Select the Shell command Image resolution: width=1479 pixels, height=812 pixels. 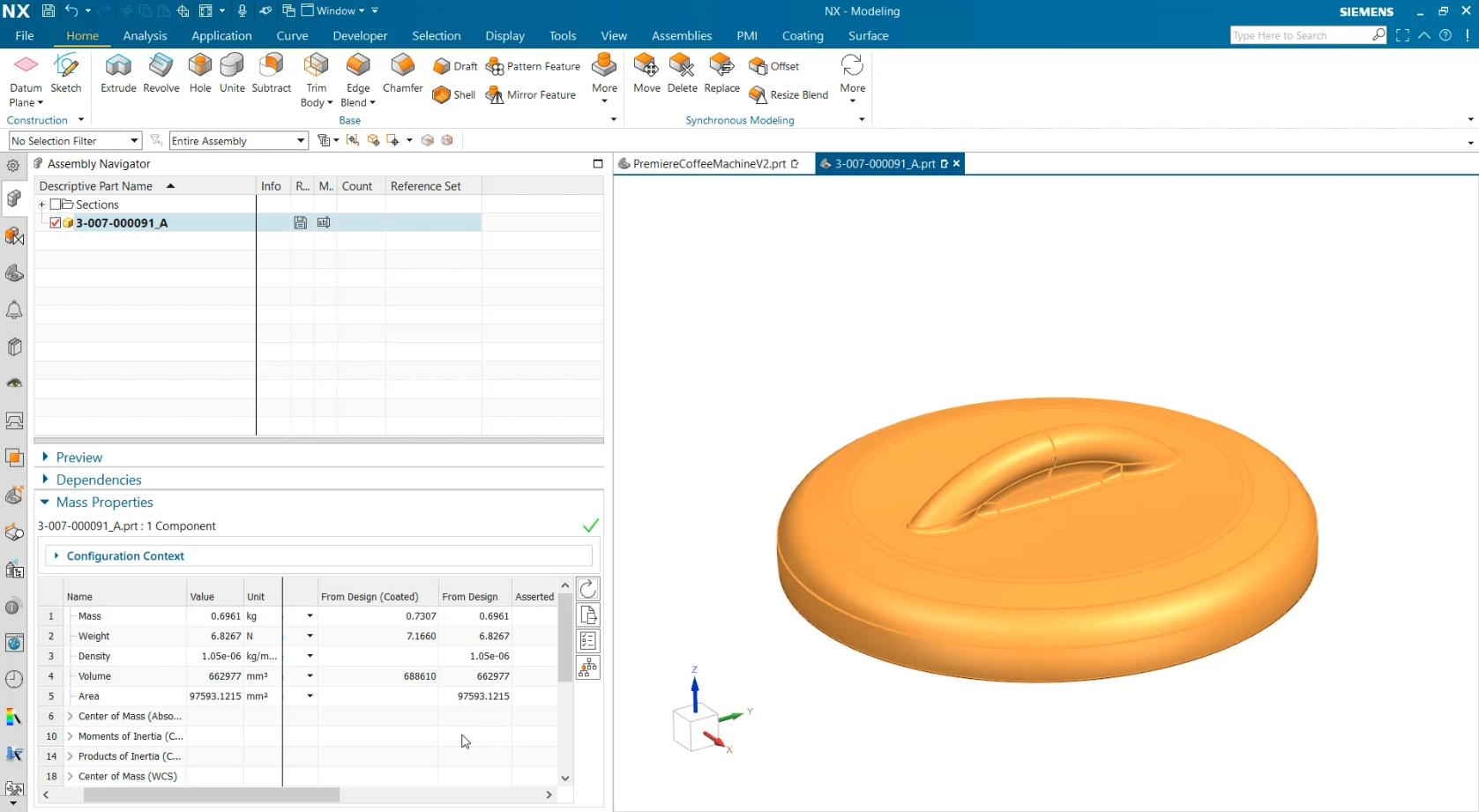pyautogui.click(x=454, y=95)
